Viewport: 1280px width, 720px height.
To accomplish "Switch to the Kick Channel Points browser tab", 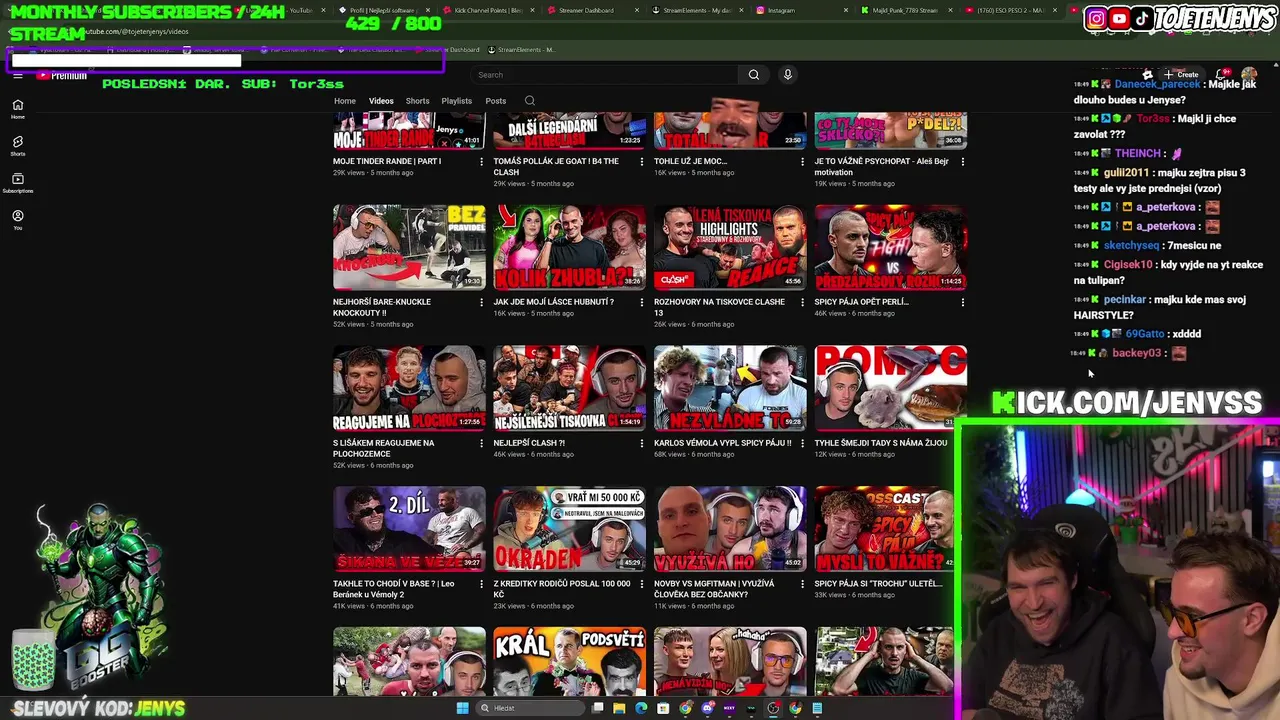I will pos(488,10).
